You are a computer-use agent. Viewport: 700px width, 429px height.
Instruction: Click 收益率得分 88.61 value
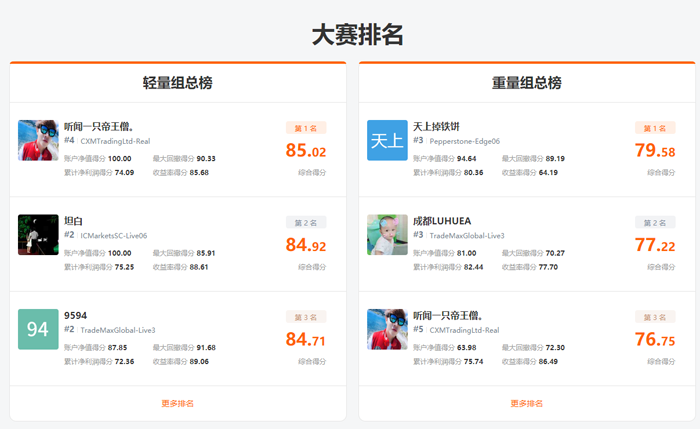click(x=199, y=267)
